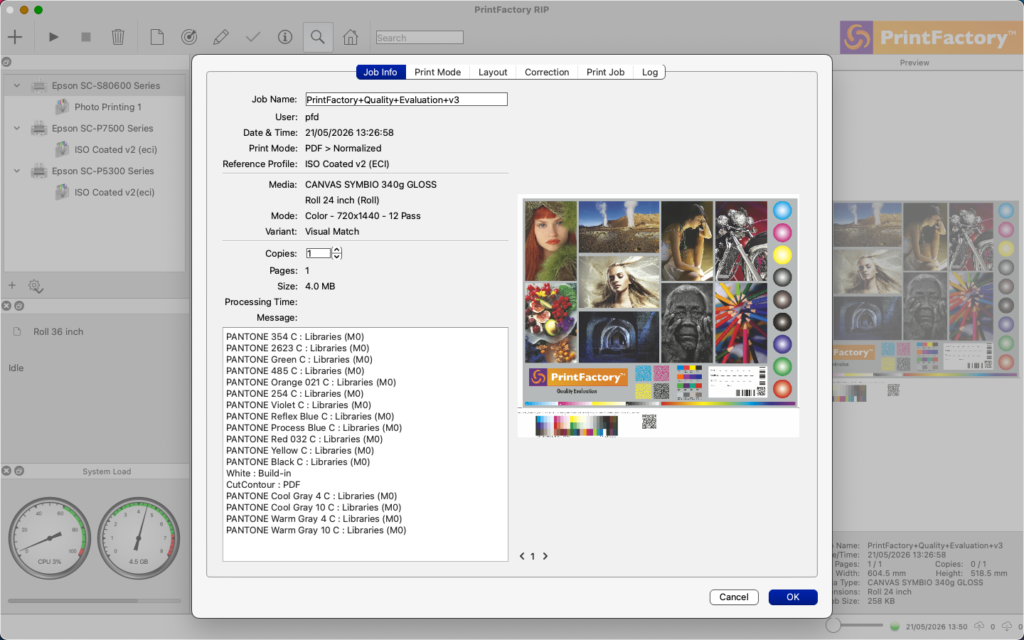Select PANTONE Reflex Blue C list row
The image size is (1024, 640).
pyautogui.click(x=310, y=417)
